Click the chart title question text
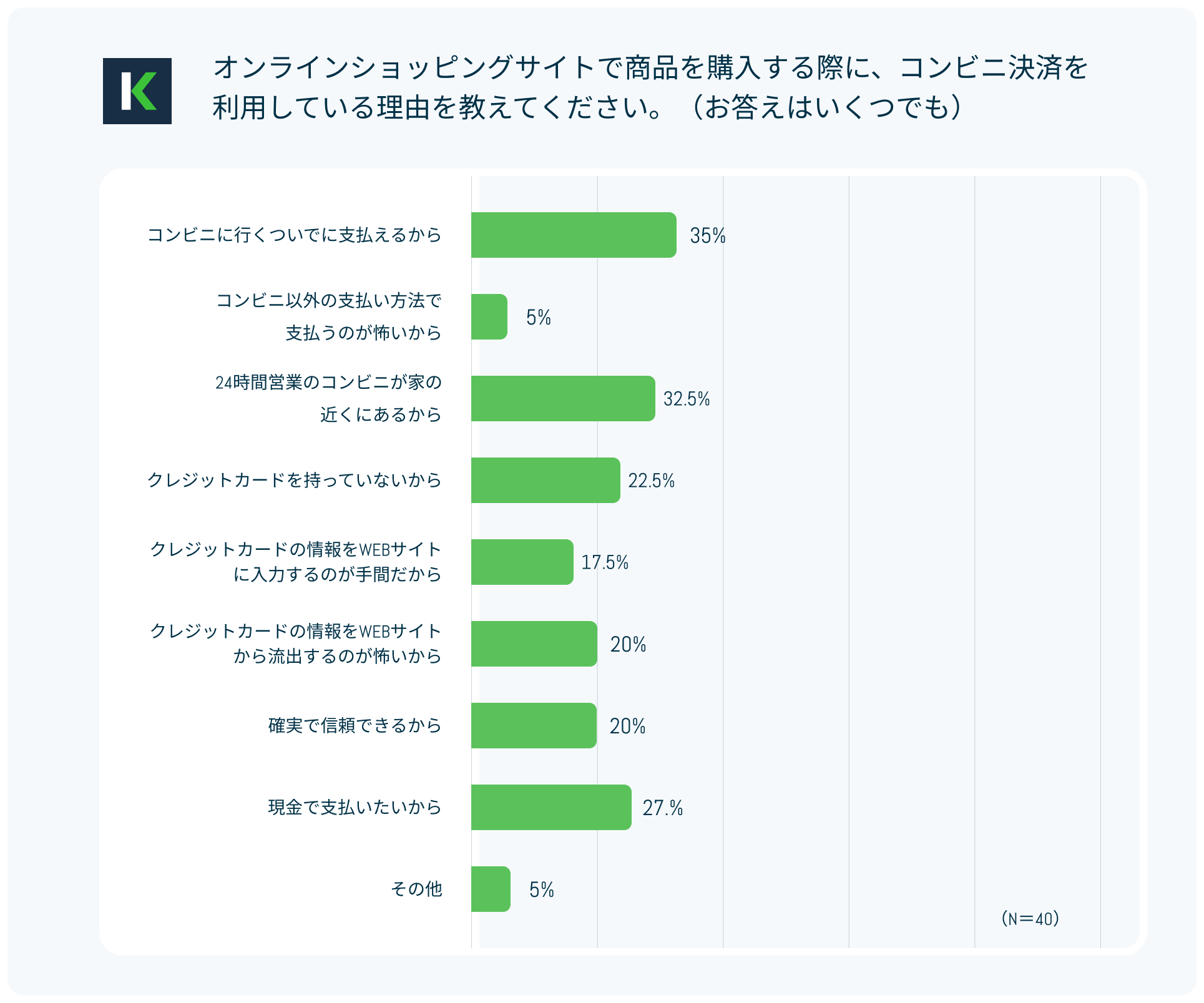1204x1003 pixels. (x=649, y=87)
